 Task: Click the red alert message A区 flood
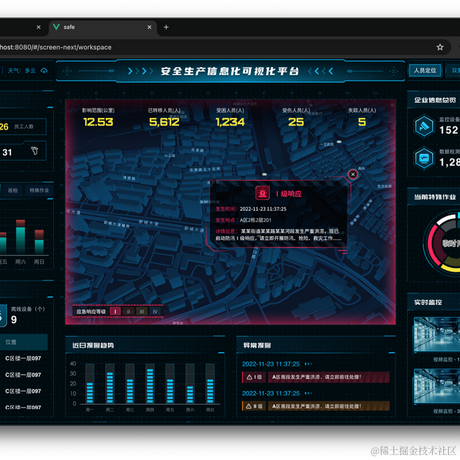(x=329, y=377)
